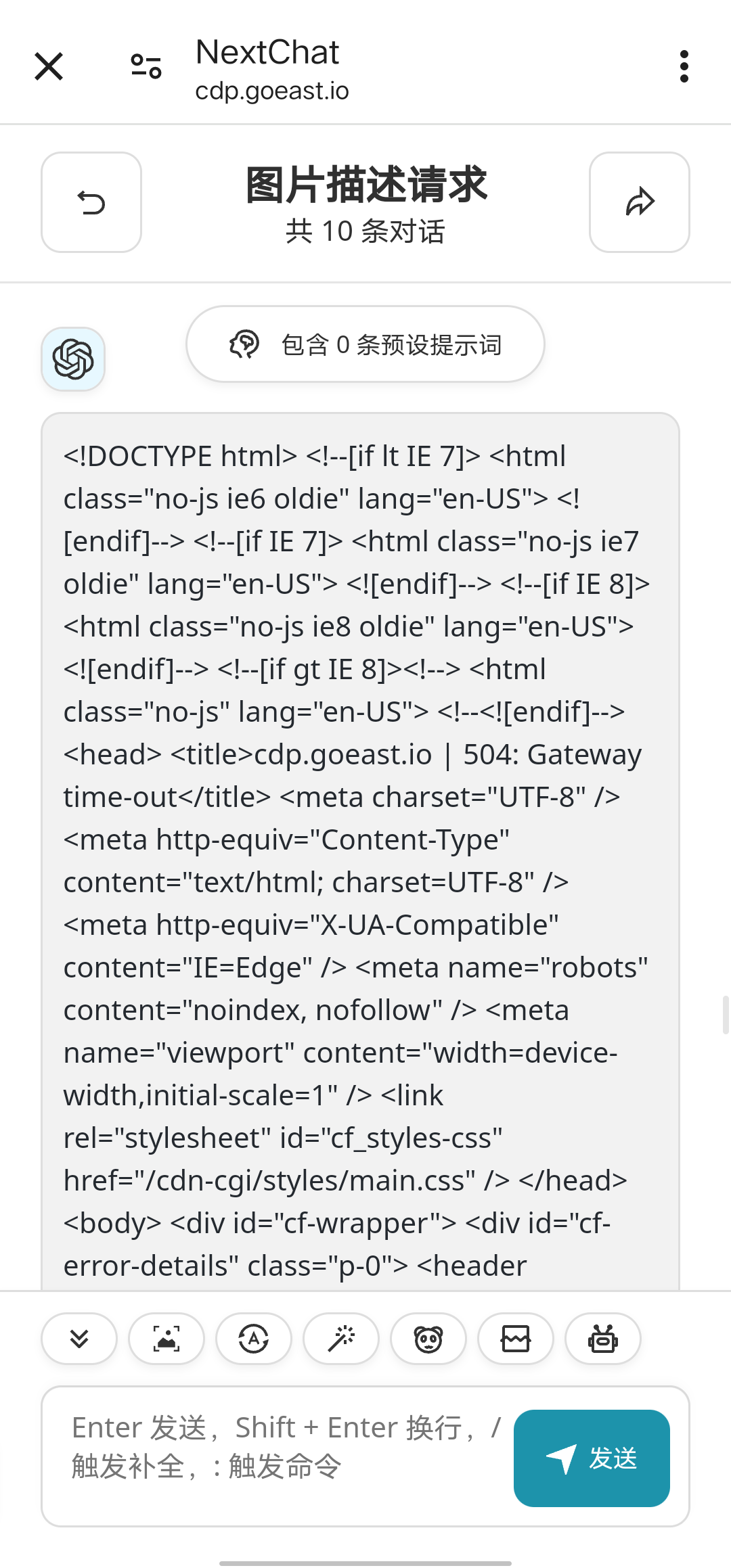The width and height of the screenshot is (731, 1568).
Task: Open the site settings icon beside NextChat
Action: tap(146, 66)
